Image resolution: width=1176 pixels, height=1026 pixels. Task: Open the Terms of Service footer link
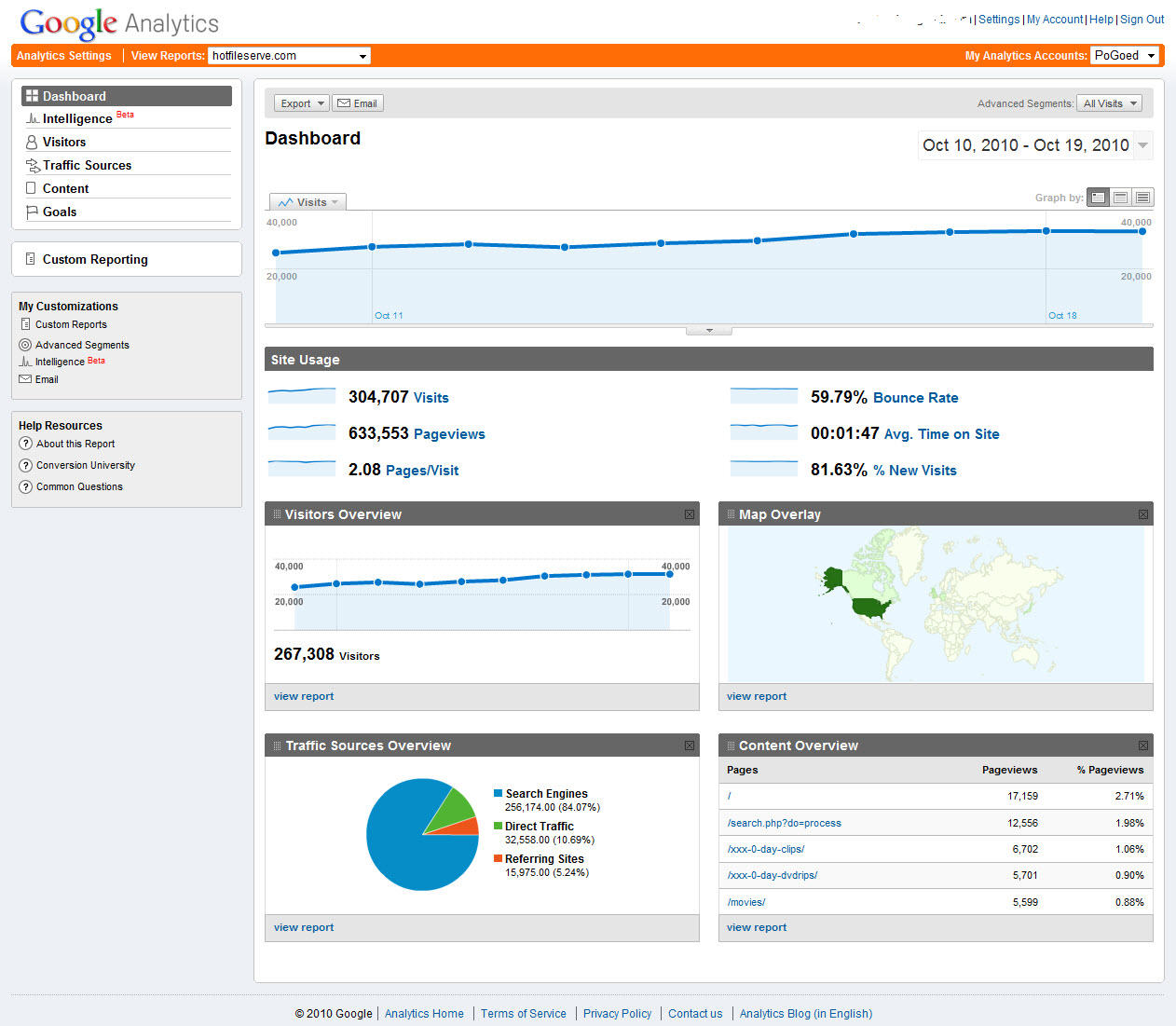tap(524, 1014)
